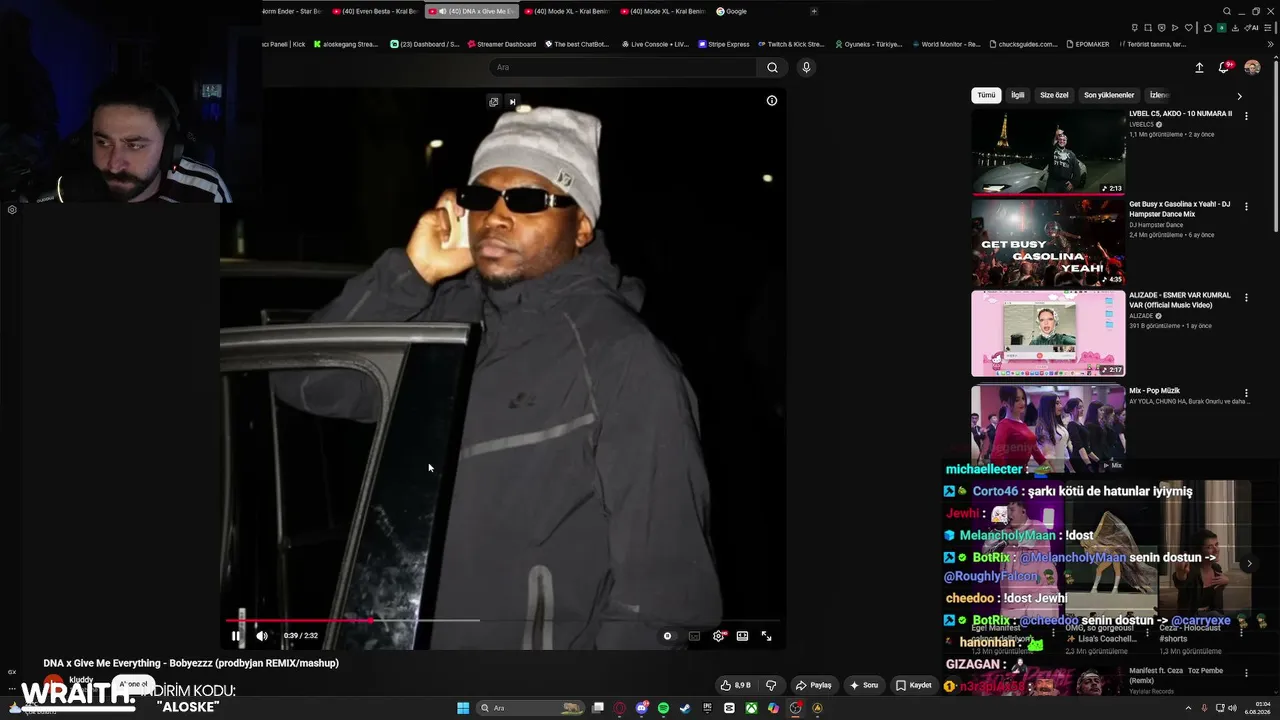Open the Xbox app from the taskbar
1280x720 pixels.
(x=751, y=708)
